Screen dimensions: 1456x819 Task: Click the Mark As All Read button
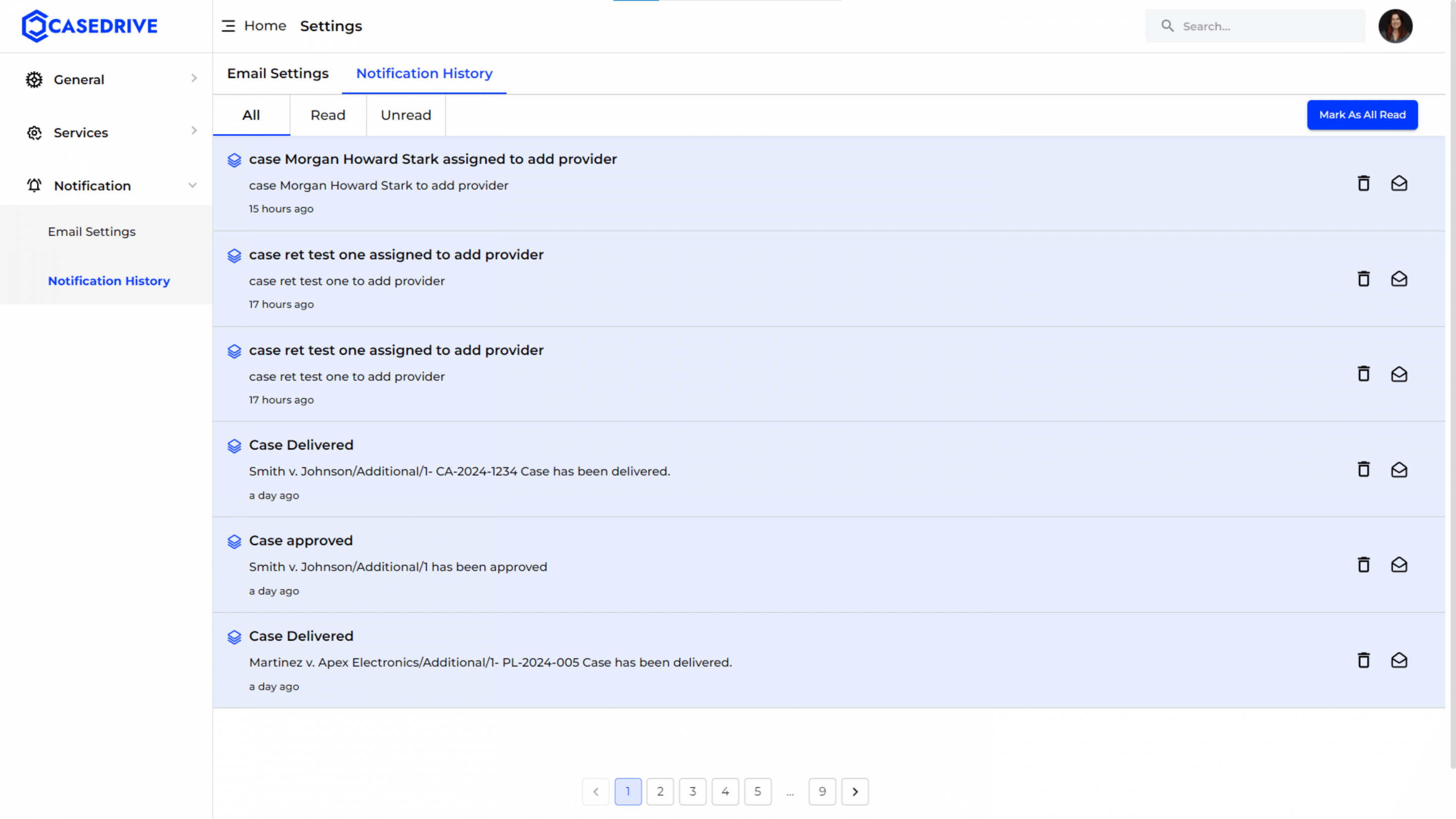pyautogui.click(x=1362, y=115)
